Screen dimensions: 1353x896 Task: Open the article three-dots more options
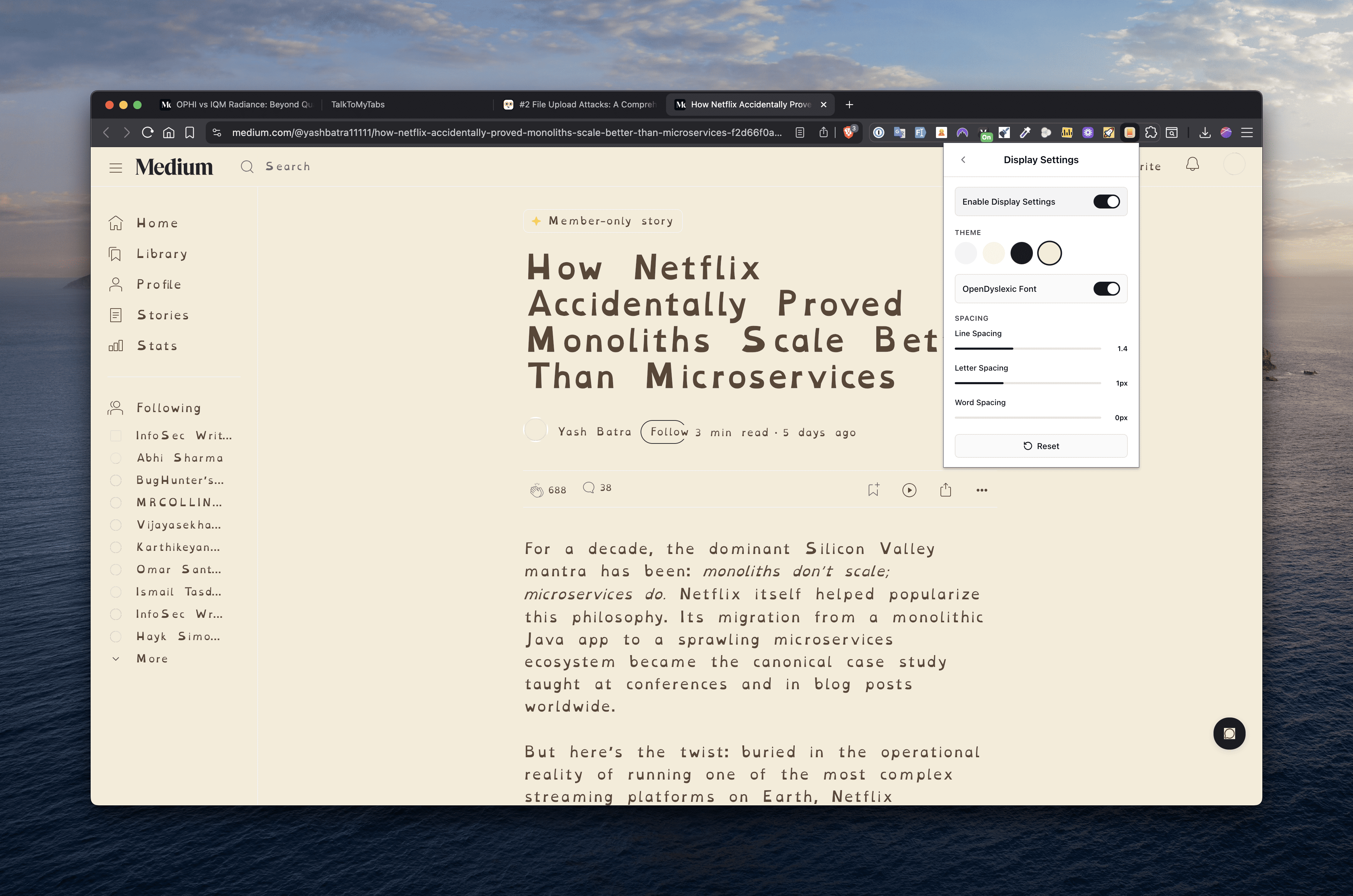tap(982, 490)
